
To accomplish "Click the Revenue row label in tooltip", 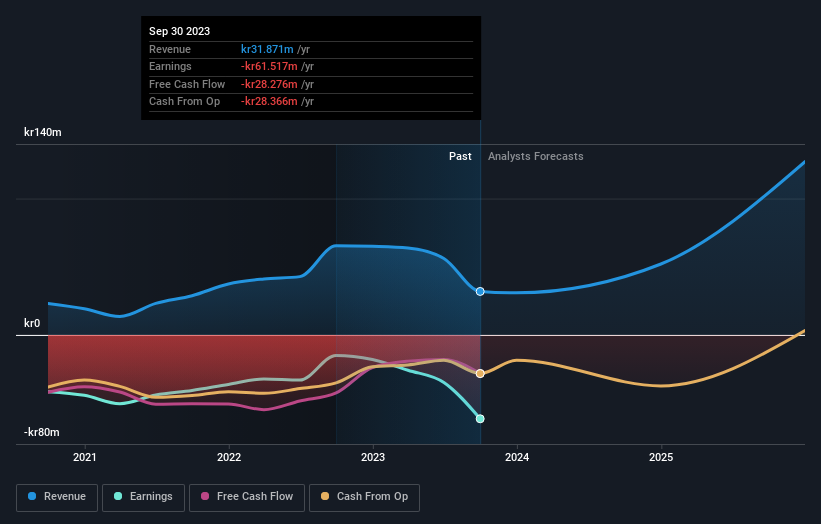I will pyautogui.click(x=170, y=49).
